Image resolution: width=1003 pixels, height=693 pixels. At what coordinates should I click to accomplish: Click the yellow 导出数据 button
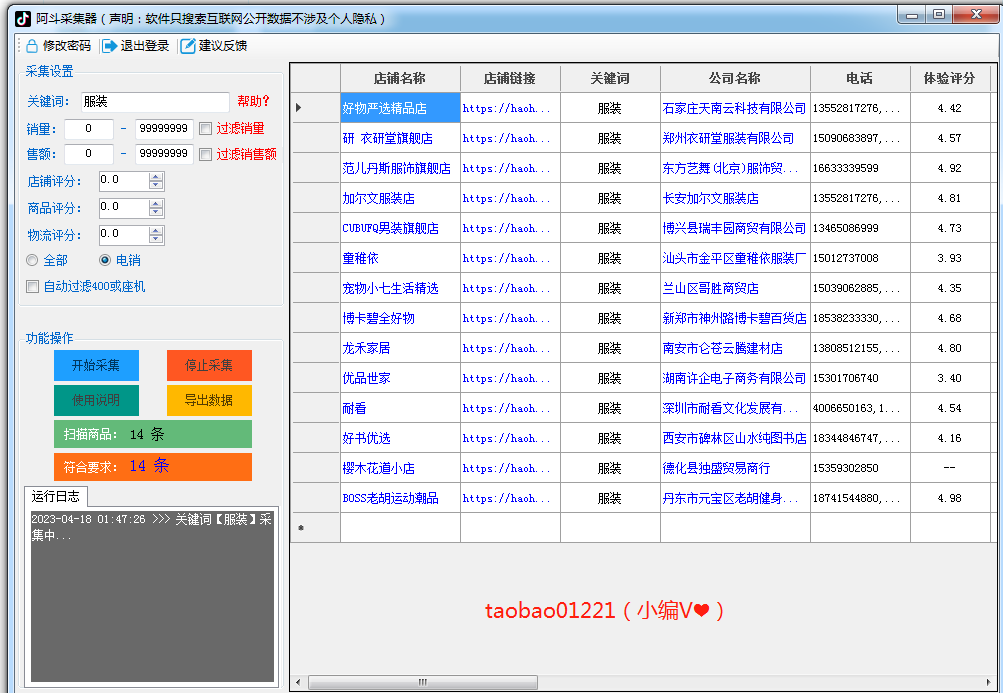pyautogui.click(x=209, y=400)
